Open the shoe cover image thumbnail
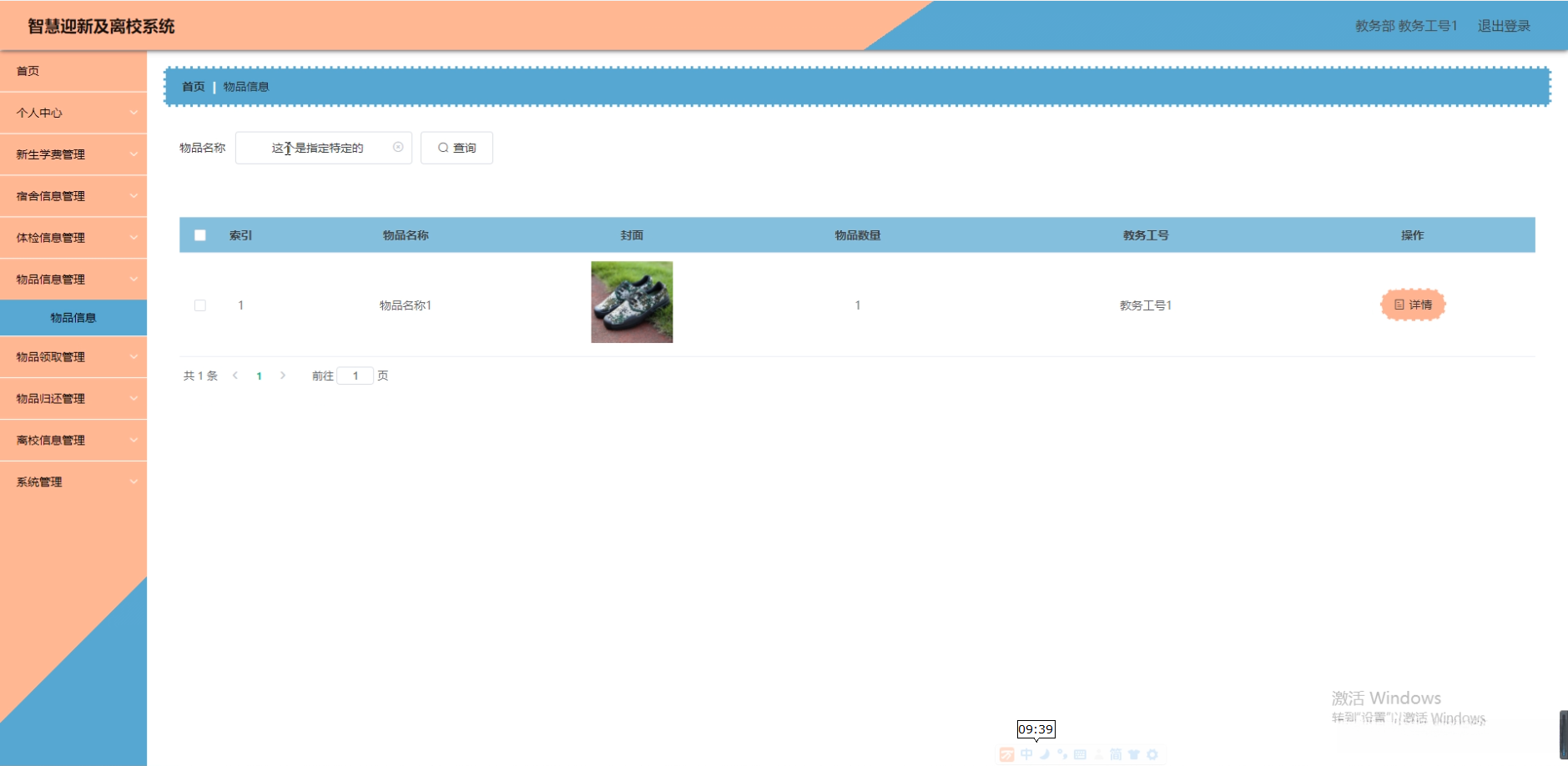This screenshot has width=1568, height=766. pyautogui.click(x=632, y=302)
